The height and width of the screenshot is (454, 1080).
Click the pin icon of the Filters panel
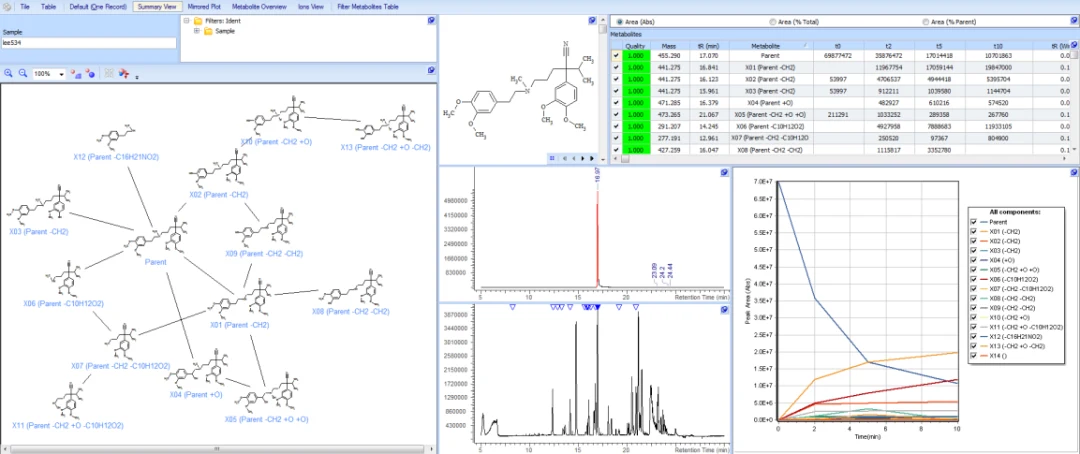click(431, 21)
